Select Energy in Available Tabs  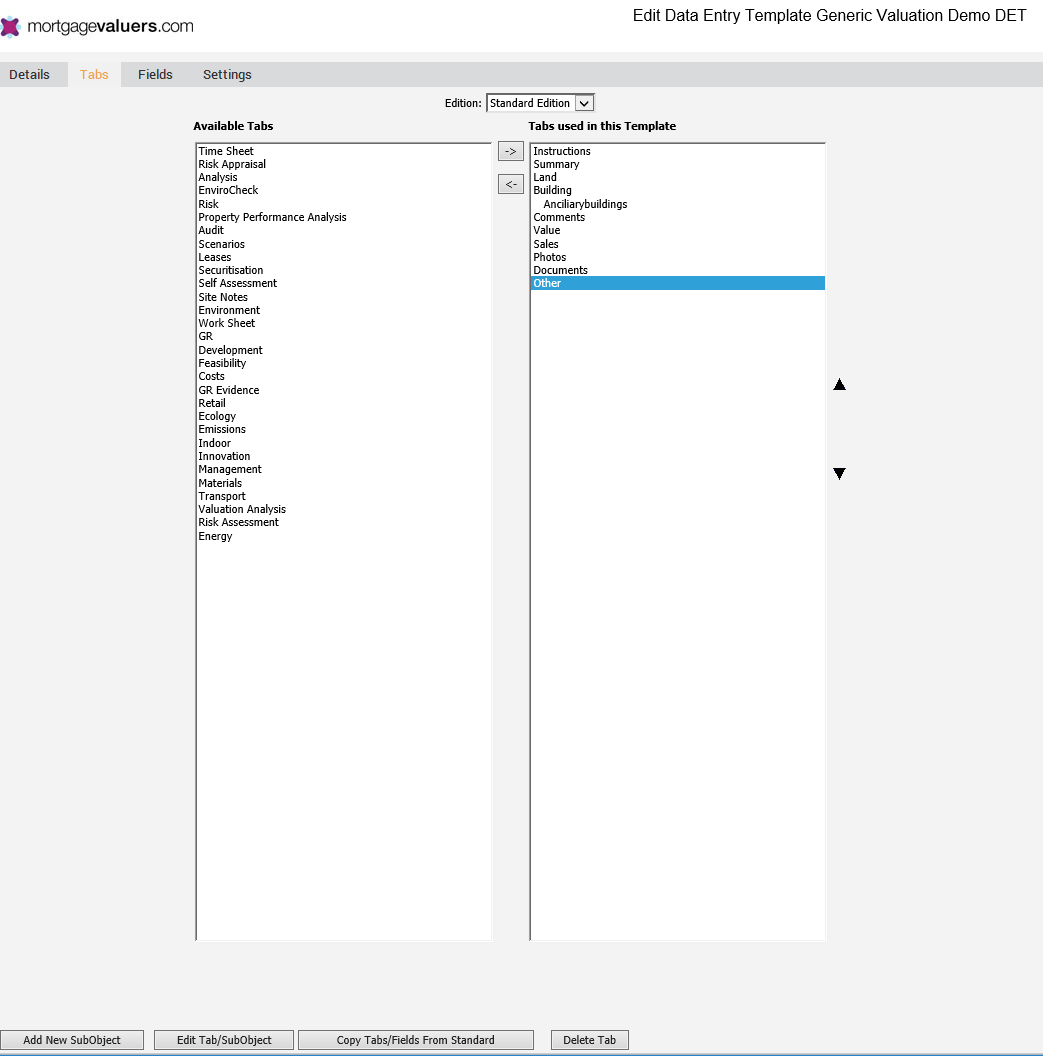[x=343, y=536]
